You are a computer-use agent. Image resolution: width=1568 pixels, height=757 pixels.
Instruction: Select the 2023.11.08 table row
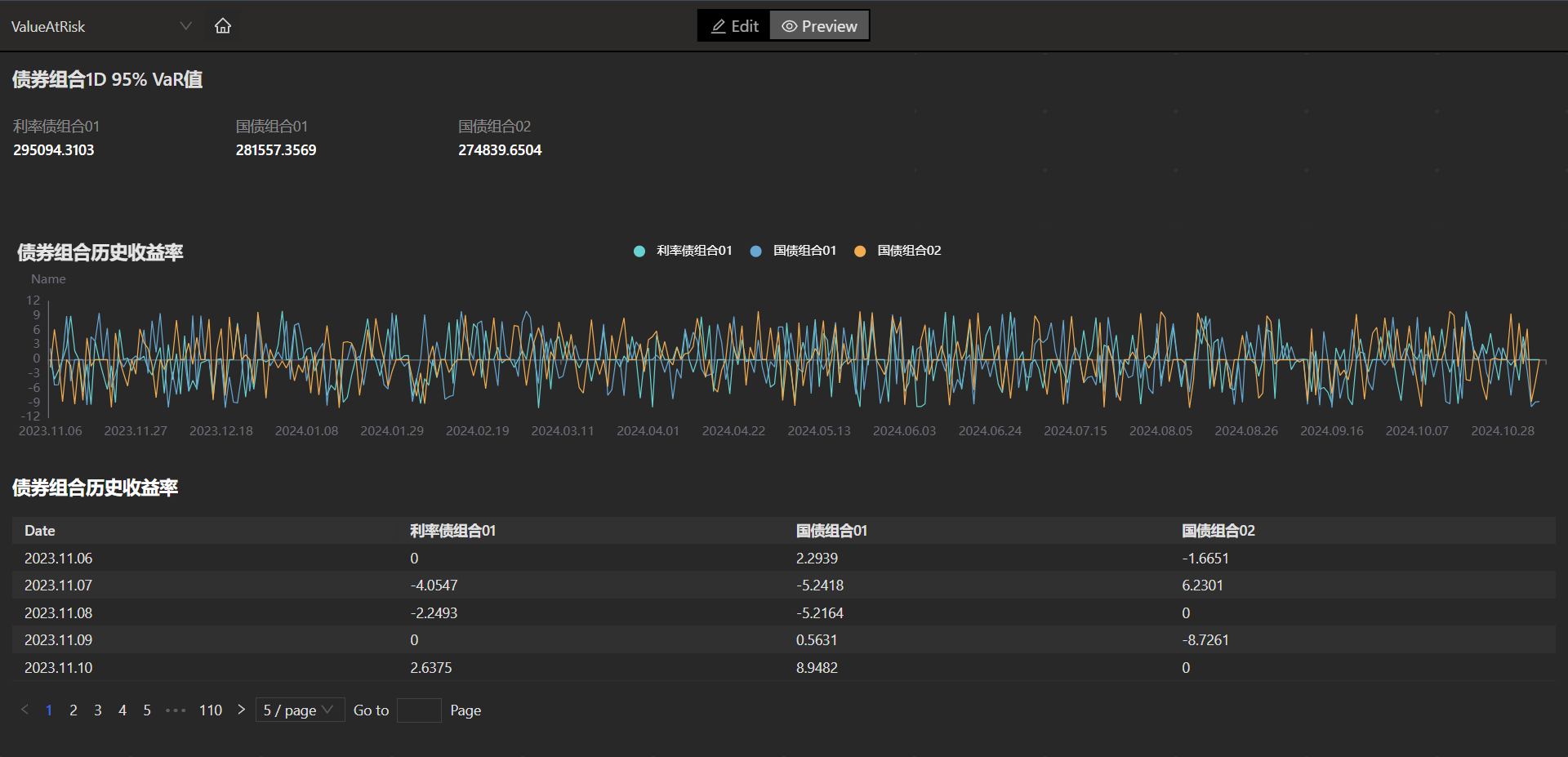(784, 612)
